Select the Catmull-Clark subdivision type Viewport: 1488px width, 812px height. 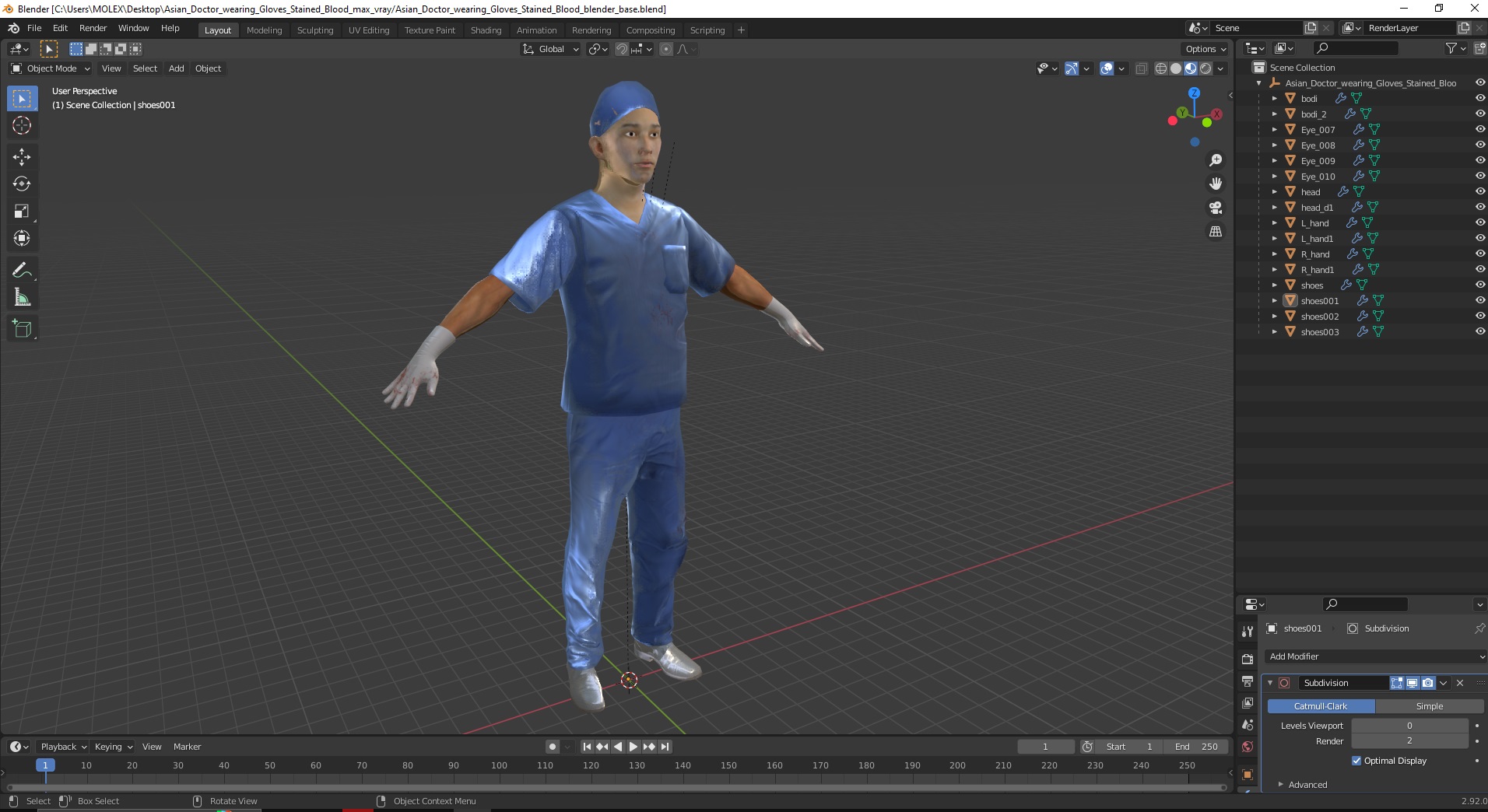(x=1321, y=706)
